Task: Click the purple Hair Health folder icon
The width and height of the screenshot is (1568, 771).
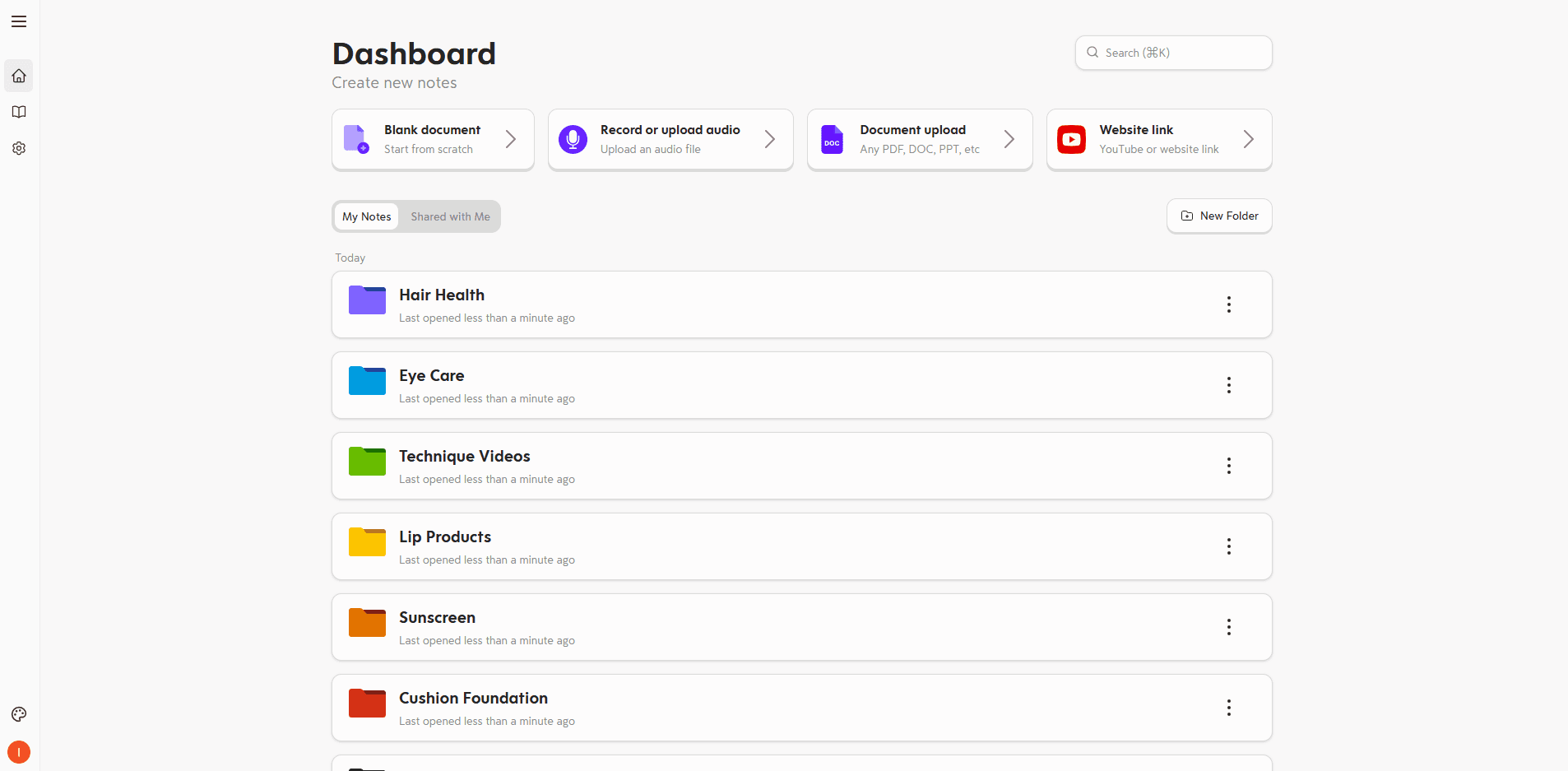Action: coord(367,300)
